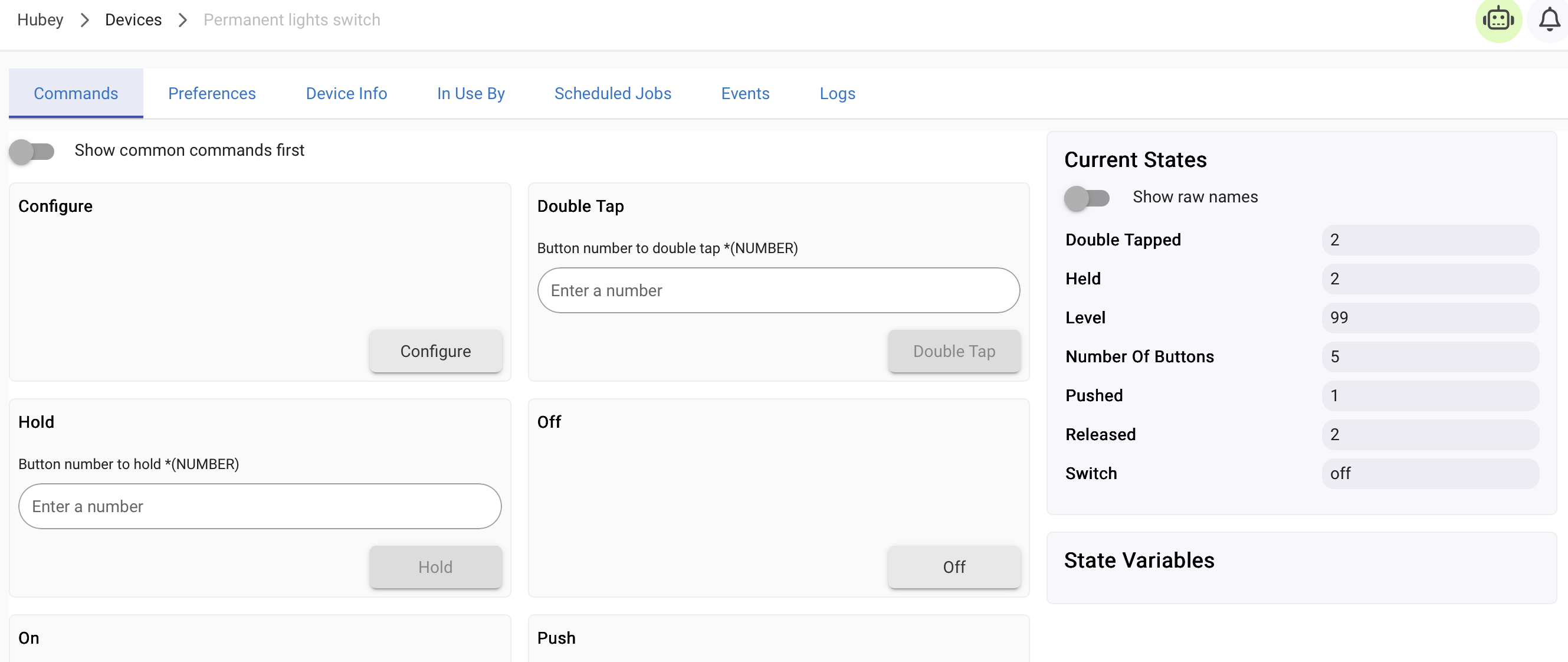Click the hold button number input
The width and height of the screenshot is (1568, 662).
[260, 506]
